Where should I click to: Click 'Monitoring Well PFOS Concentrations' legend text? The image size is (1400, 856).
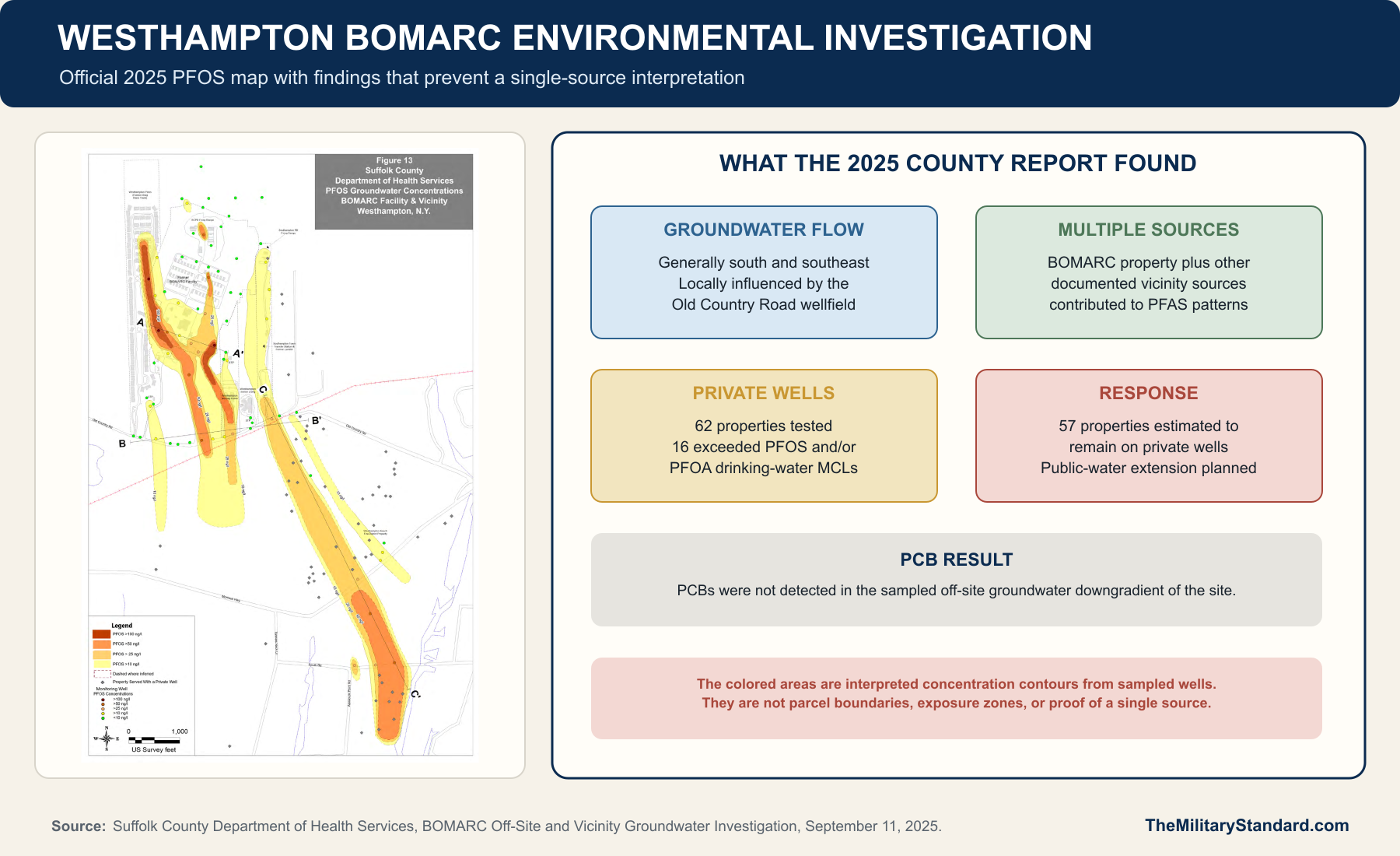pyautogui.click(x=113, y=691)
